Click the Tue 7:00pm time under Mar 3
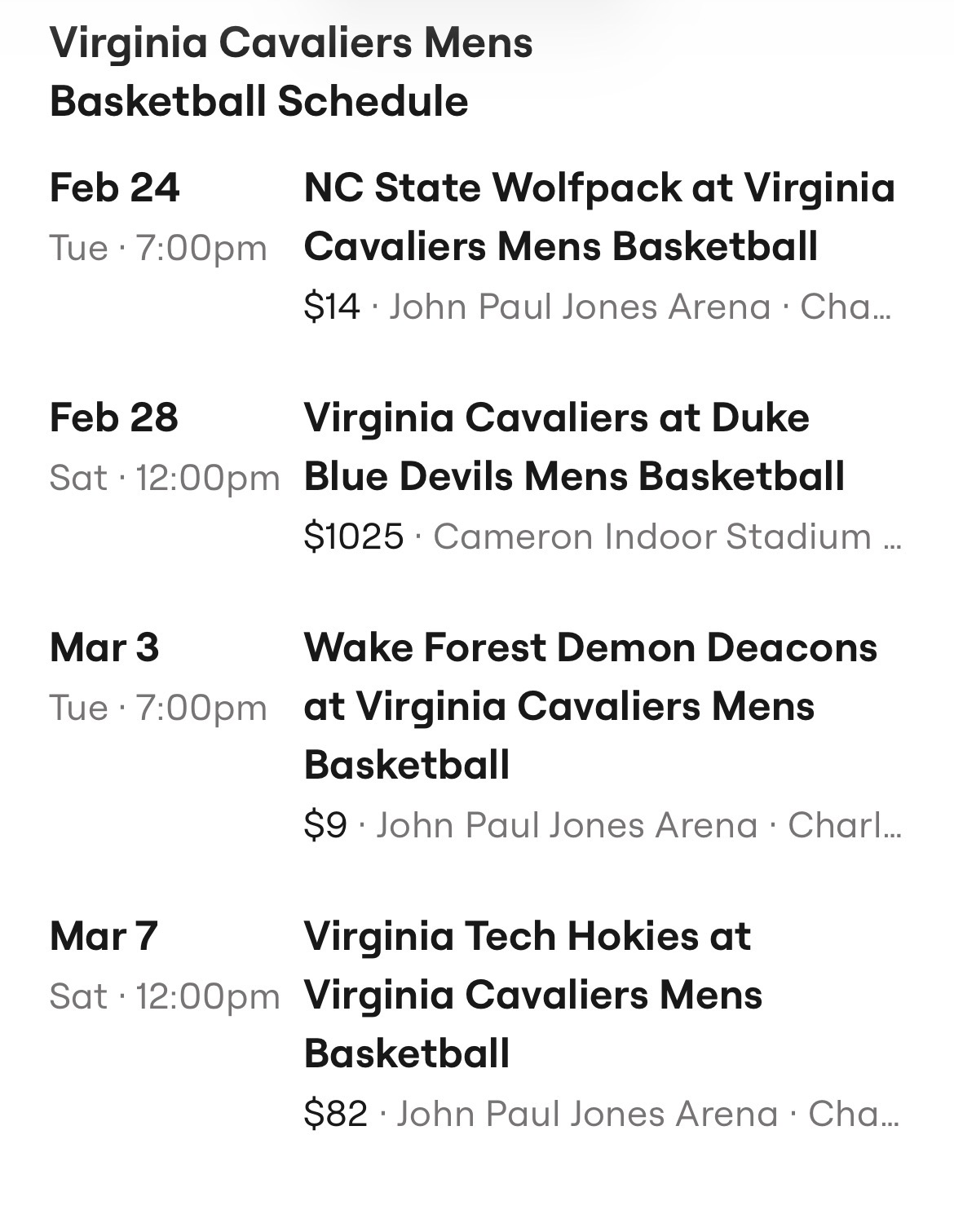954x1232 pixels. click(x=158, y=708)
